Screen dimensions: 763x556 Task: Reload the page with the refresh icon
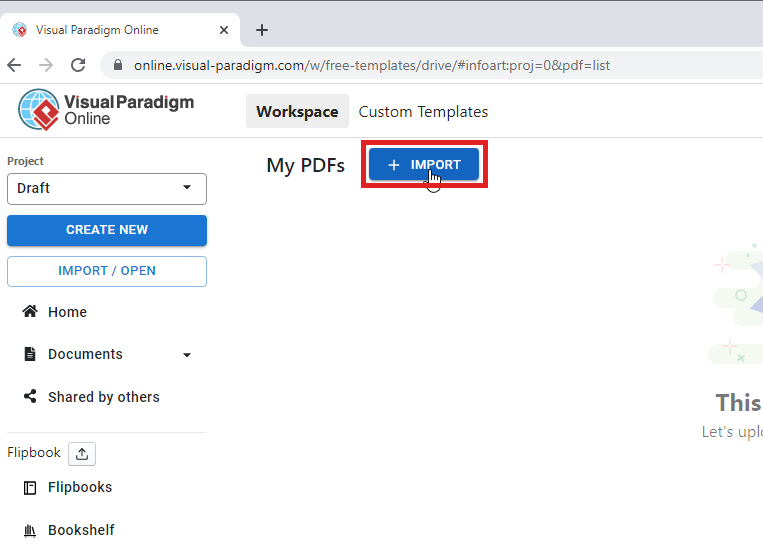(x=78, y=65)
